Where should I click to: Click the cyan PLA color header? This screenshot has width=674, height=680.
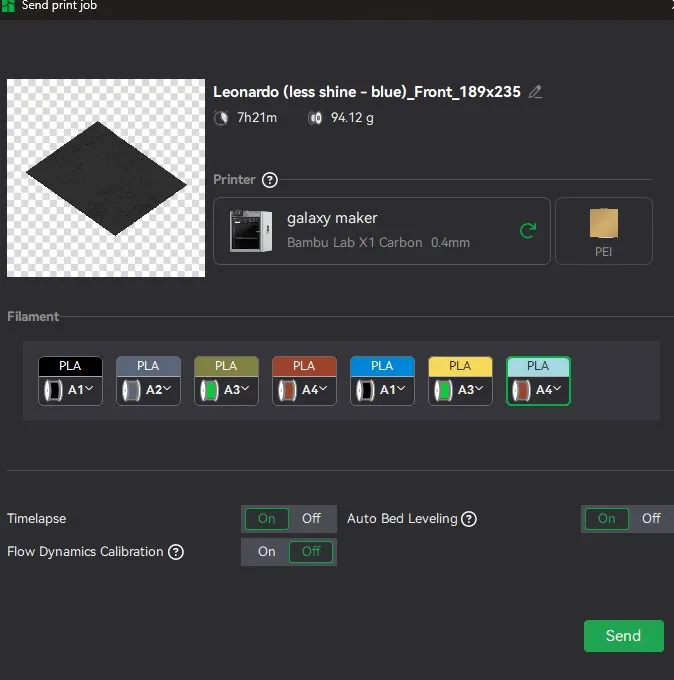(538, 366)
